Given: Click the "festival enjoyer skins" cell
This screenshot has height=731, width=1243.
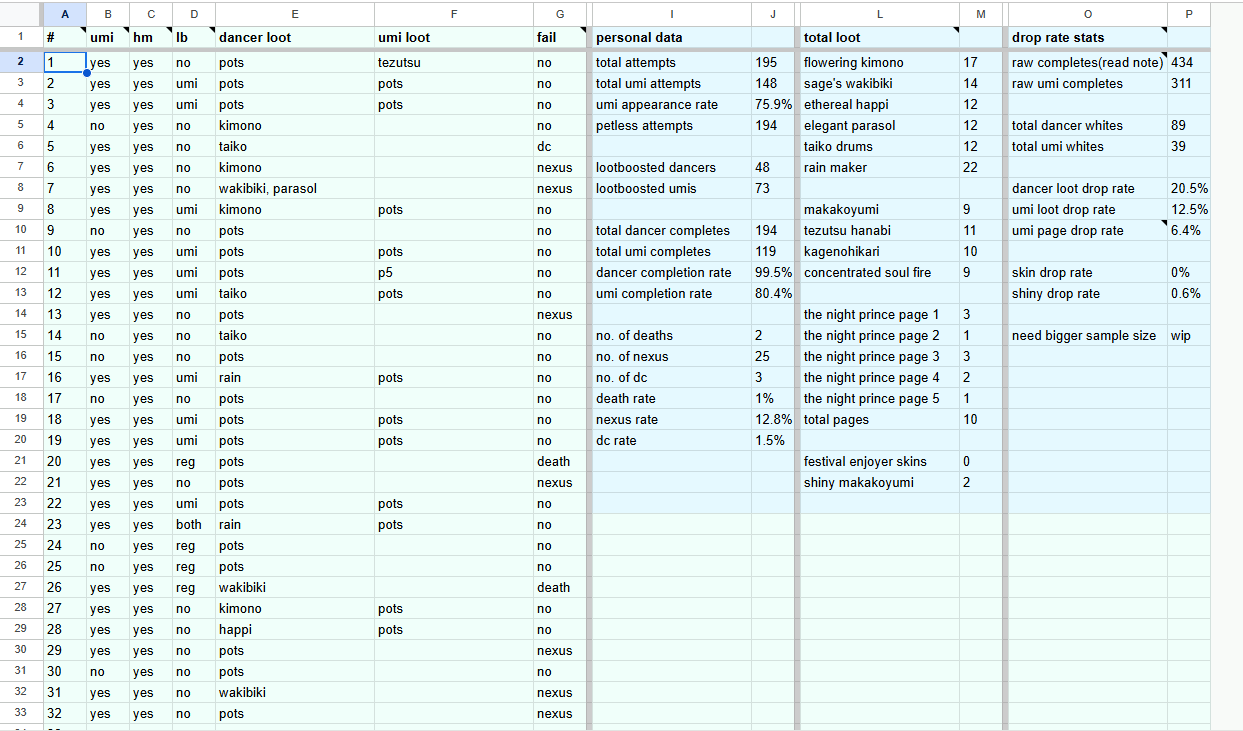Looking at the screenshot, I should tap(879, 462).
